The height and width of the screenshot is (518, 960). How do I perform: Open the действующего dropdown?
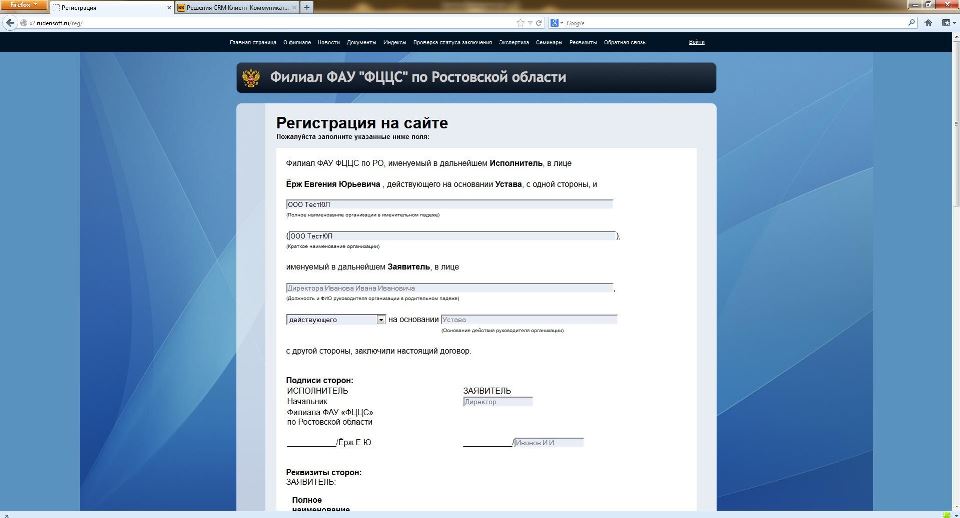point(336,320)
